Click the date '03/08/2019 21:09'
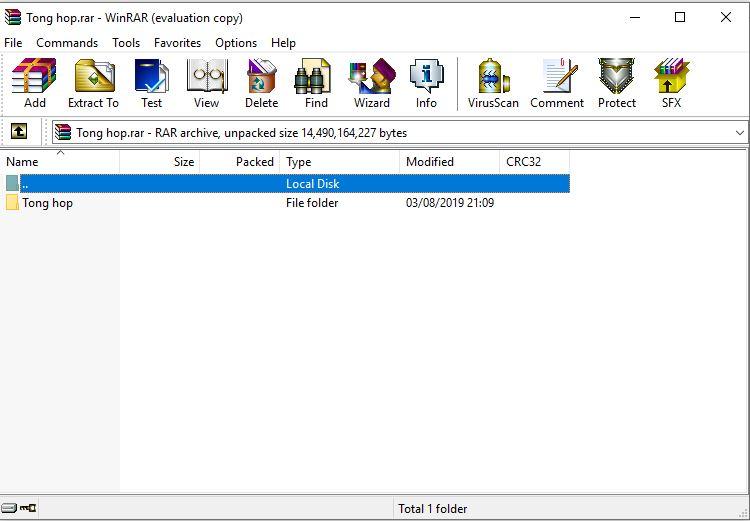This screenshot has width=750, height=521. [x=450, y=203]
